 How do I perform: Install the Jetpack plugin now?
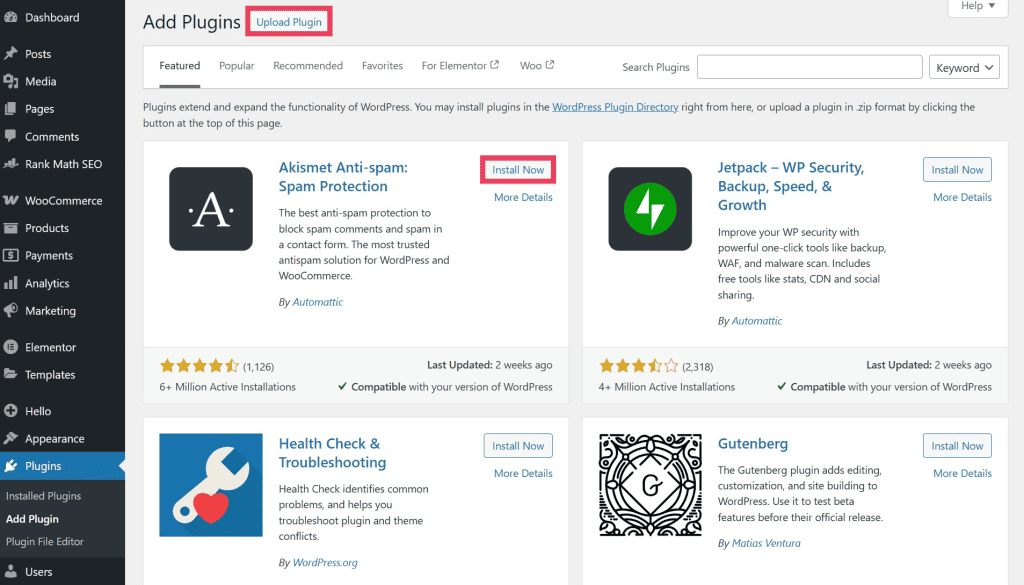[957, 170]
